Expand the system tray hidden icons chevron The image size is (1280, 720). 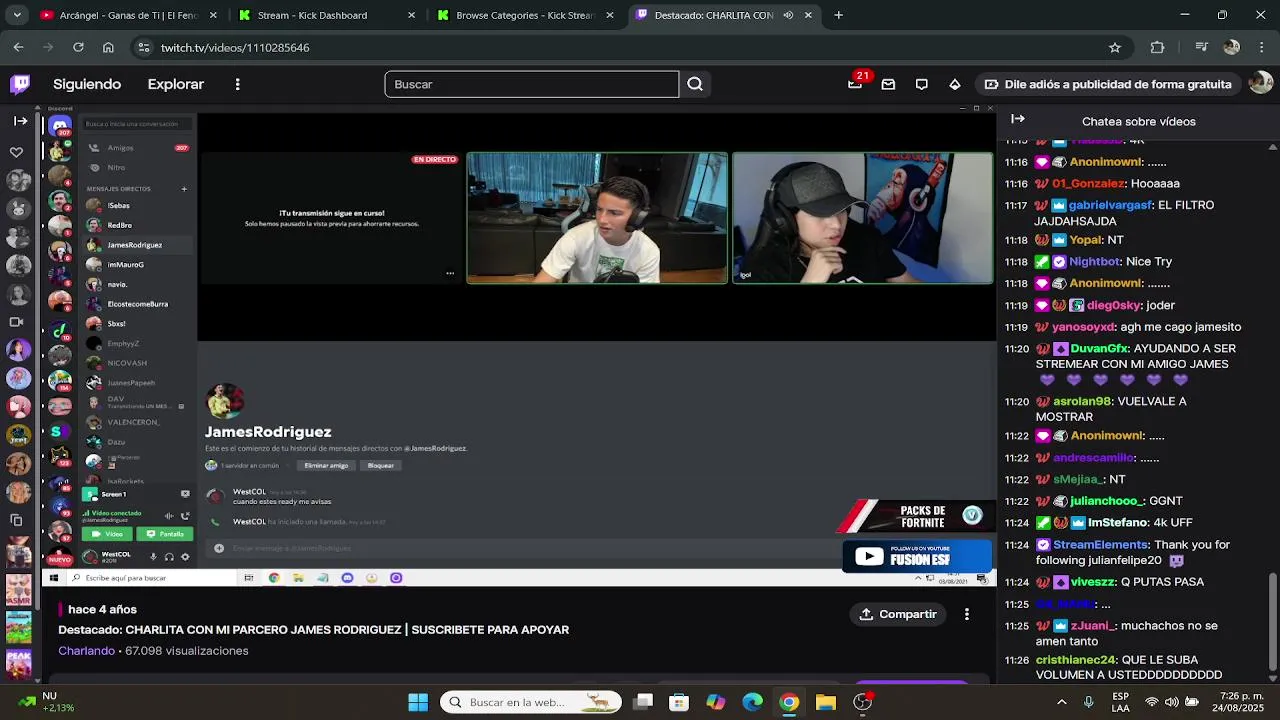[x=1062, y=702]
